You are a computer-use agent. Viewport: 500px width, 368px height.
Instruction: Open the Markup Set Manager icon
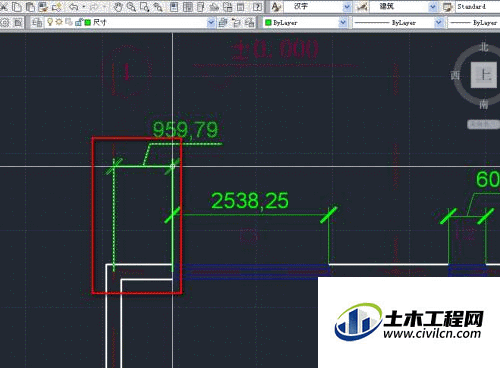(x=228, y=6)
